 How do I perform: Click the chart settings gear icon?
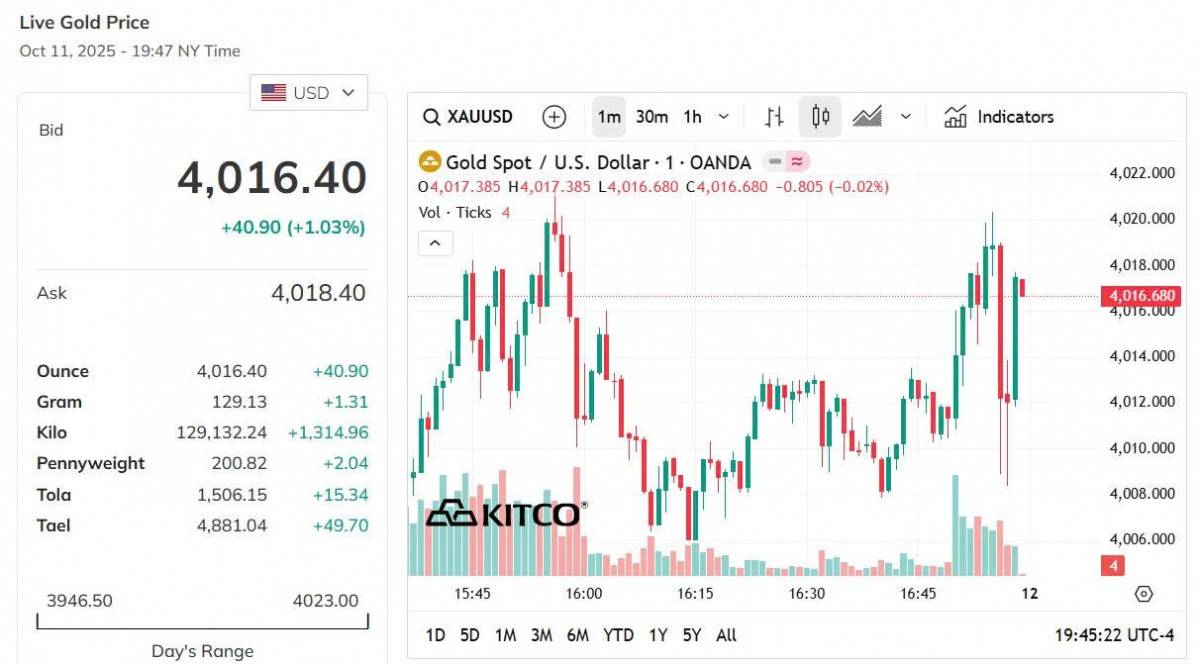tap(1146, 593)
